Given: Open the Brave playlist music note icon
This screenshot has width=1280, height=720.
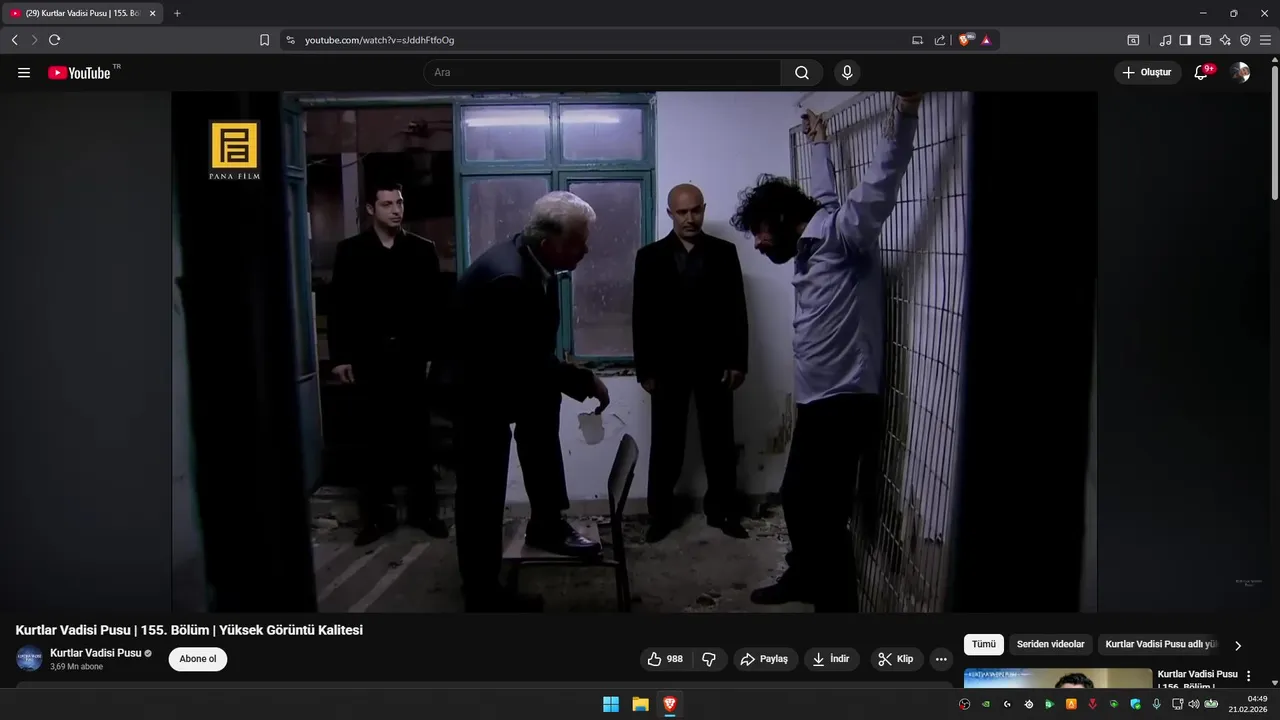Looking at the screenshot, I should tap(1165, 40).
